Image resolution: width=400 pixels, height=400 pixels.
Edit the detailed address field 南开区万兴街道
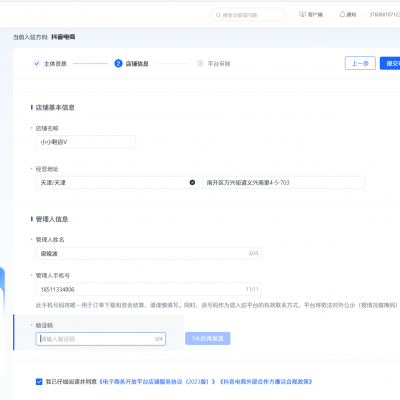[x=283, y=183]
